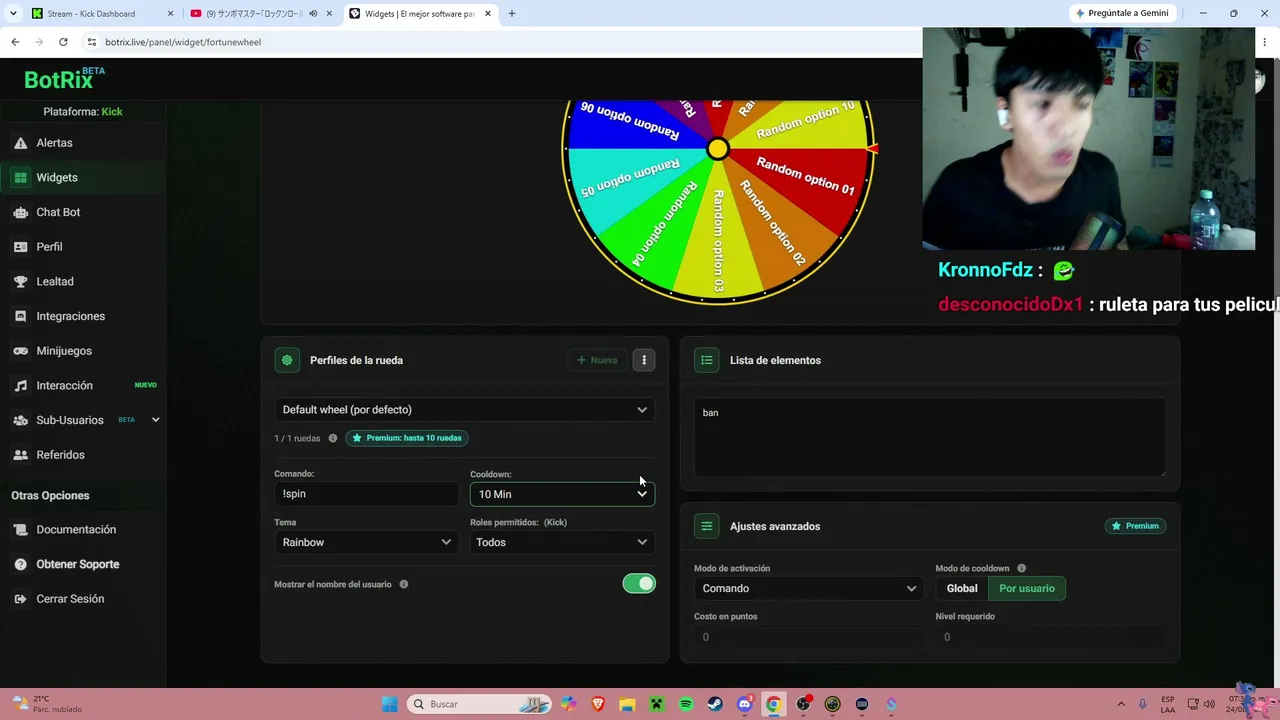Click the Documentación book icon

click(x=20, y=530)
